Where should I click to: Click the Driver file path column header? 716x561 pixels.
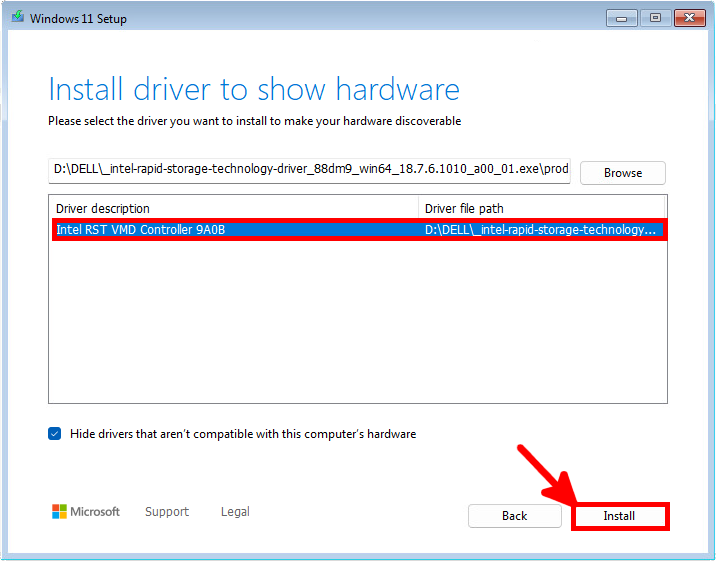tap(542, 209)
